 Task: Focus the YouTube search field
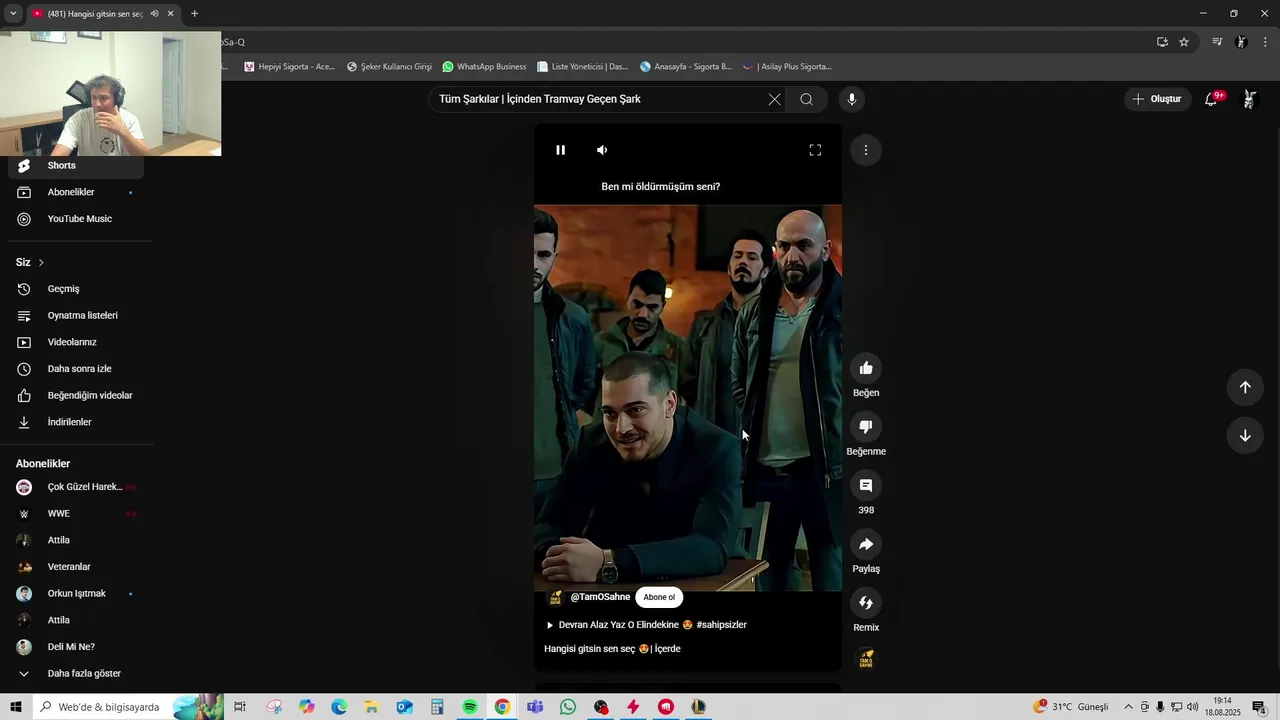pyautogui.click(x=596, y=99)
